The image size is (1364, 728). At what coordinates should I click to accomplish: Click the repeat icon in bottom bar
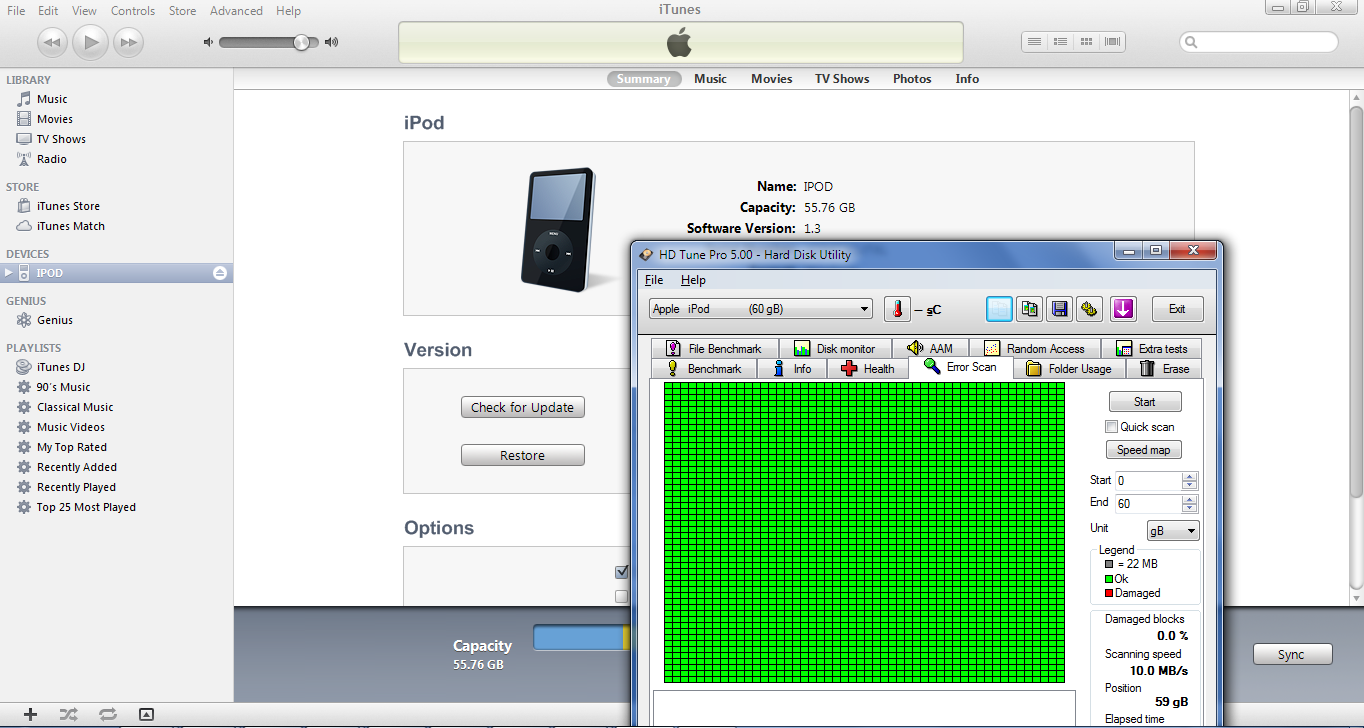107,714
